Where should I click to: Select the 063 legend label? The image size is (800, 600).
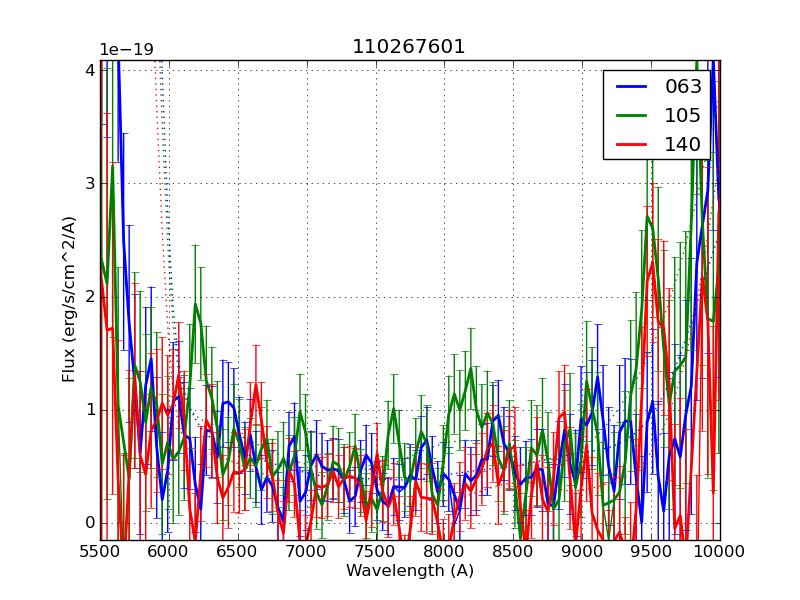click(683, 87)
